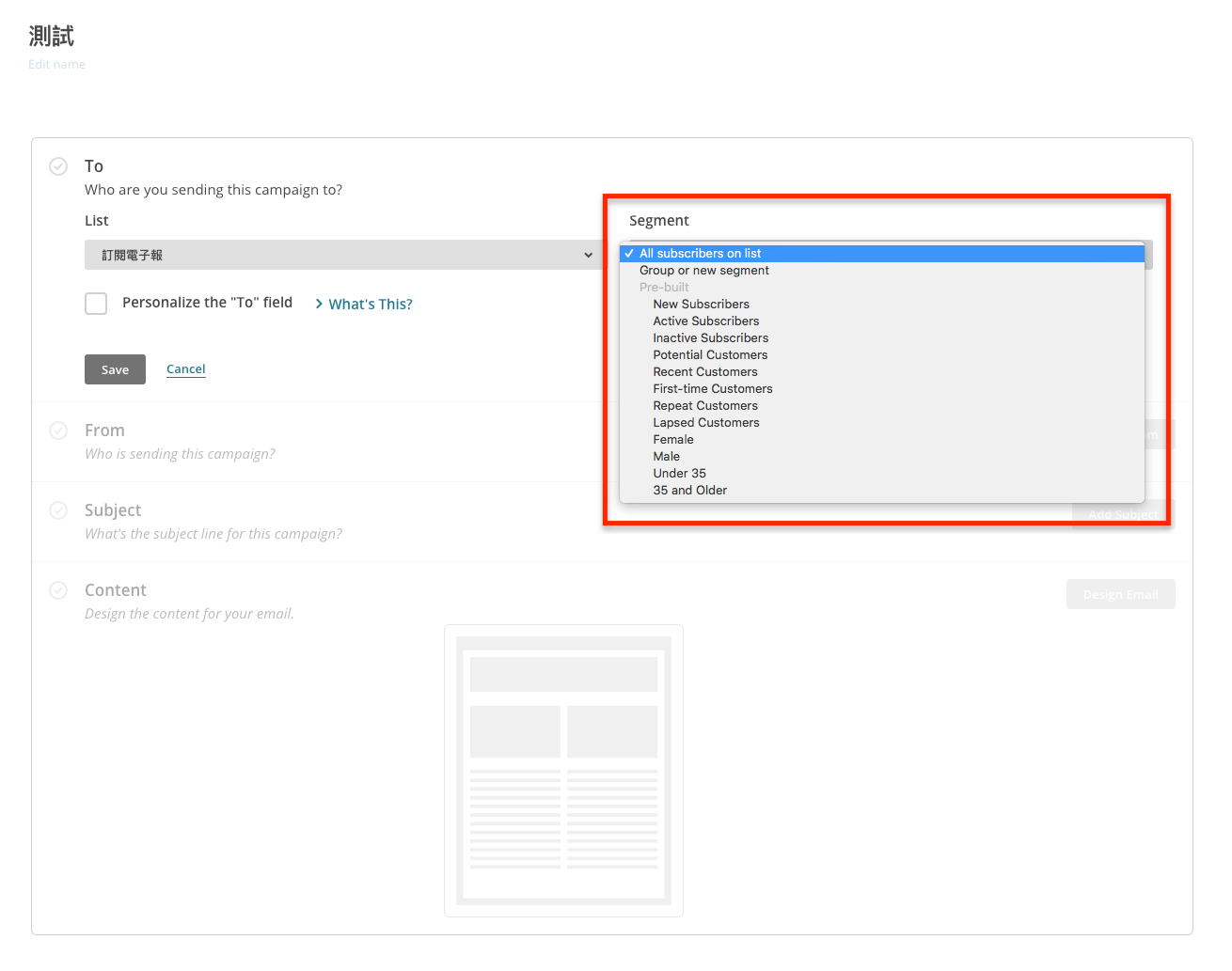Select Potential Customers segment
1232x971 pixels.
click(x=710, y=355)
